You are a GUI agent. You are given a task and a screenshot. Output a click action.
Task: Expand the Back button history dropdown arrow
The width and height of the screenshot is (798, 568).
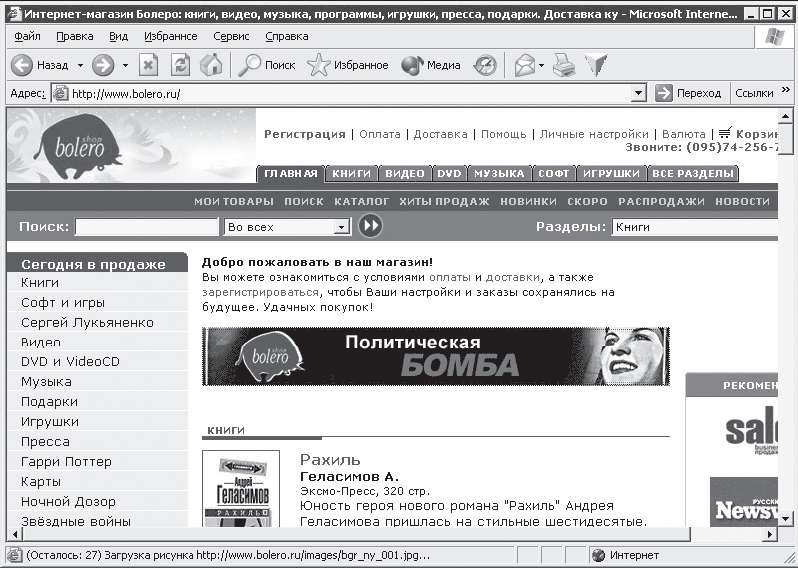click(77, 65)
